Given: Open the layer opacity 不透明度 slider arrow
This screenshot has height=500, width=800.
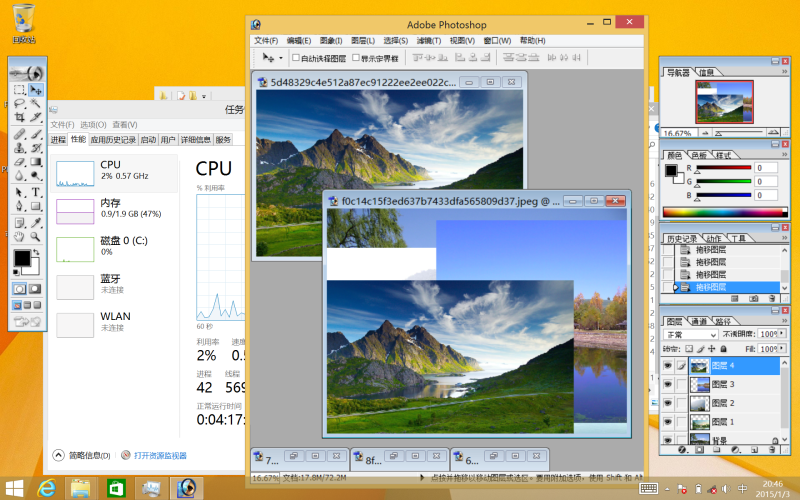Looking at the screenshot, I should coord(782,334).
